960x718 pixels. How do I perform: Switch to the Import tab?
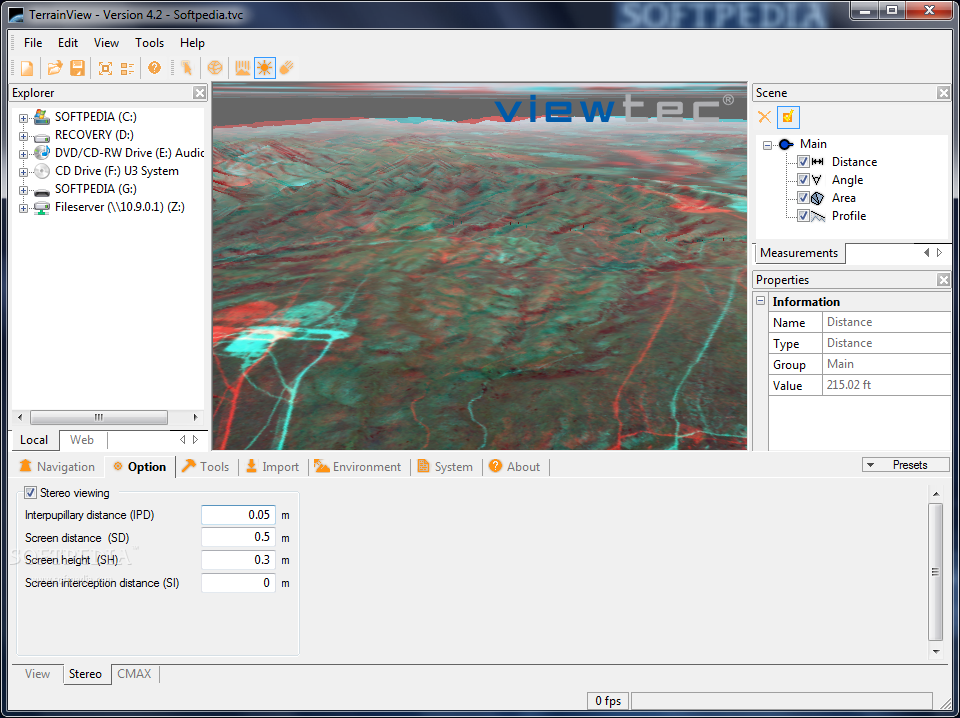272,466
